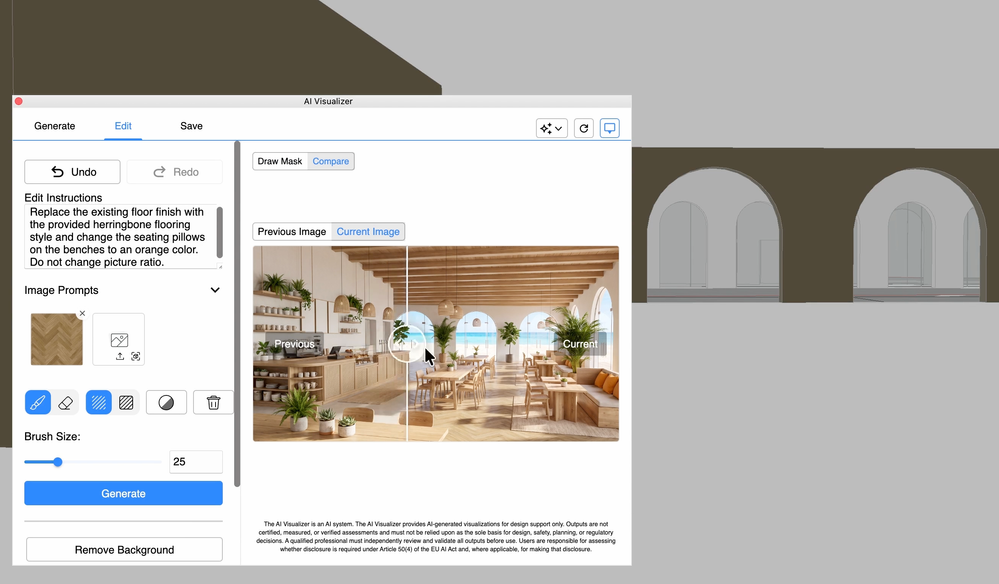The image size is (999, 584).
Task: Click the comparison divider handle on the image
Action: (x=407, y=344)
